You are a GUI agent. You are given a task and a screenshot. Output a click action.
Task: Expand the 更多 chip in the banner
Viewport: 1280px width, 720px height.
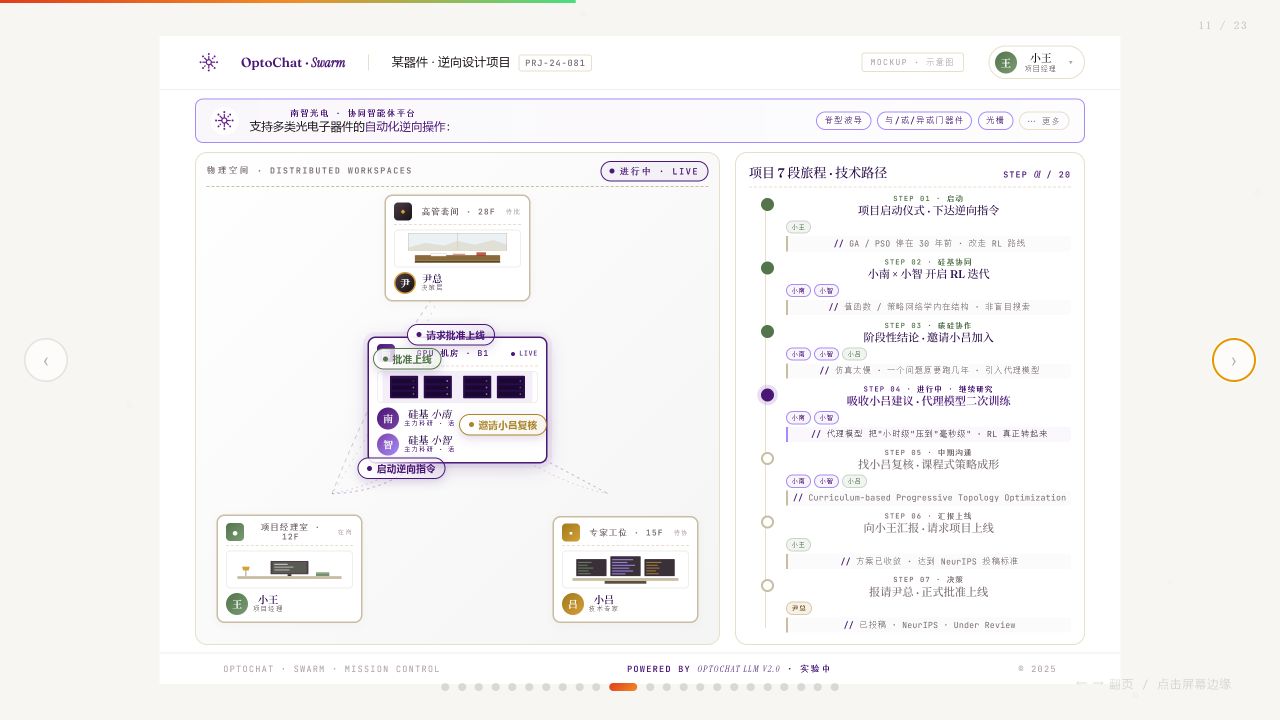pyautogui.click(x=1044, y=121)
